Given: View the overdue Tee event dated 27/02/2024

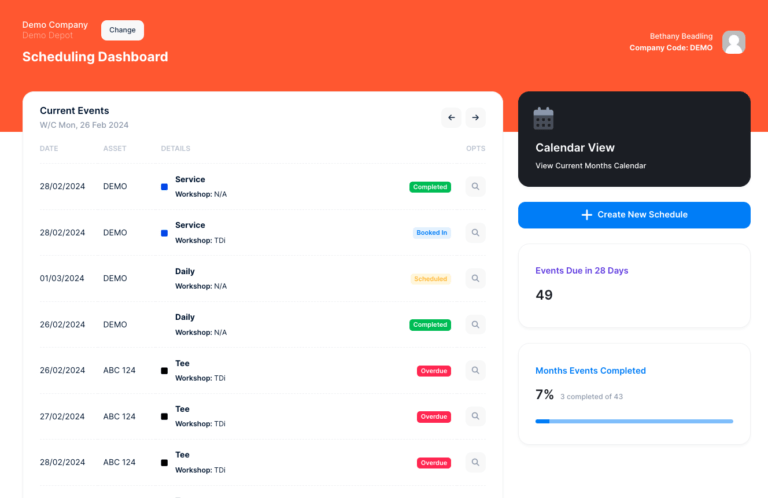Looking at the screenshot, I should coord(475,416).
